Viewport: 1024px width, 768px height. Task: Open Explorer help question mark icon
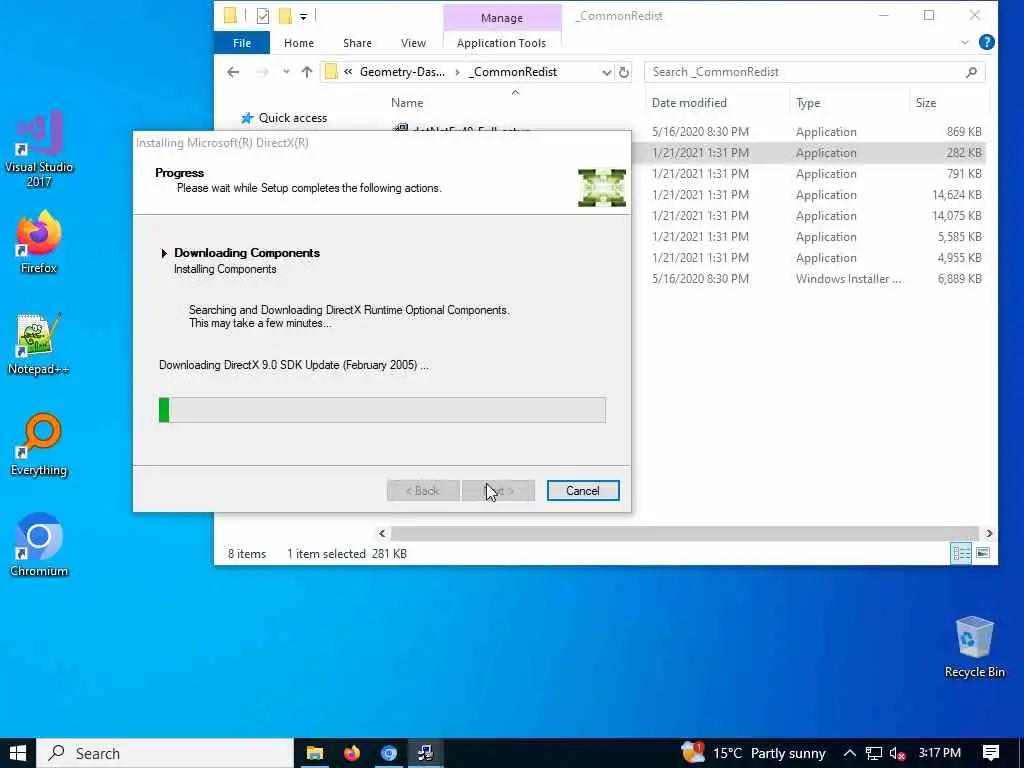point(987,42)
